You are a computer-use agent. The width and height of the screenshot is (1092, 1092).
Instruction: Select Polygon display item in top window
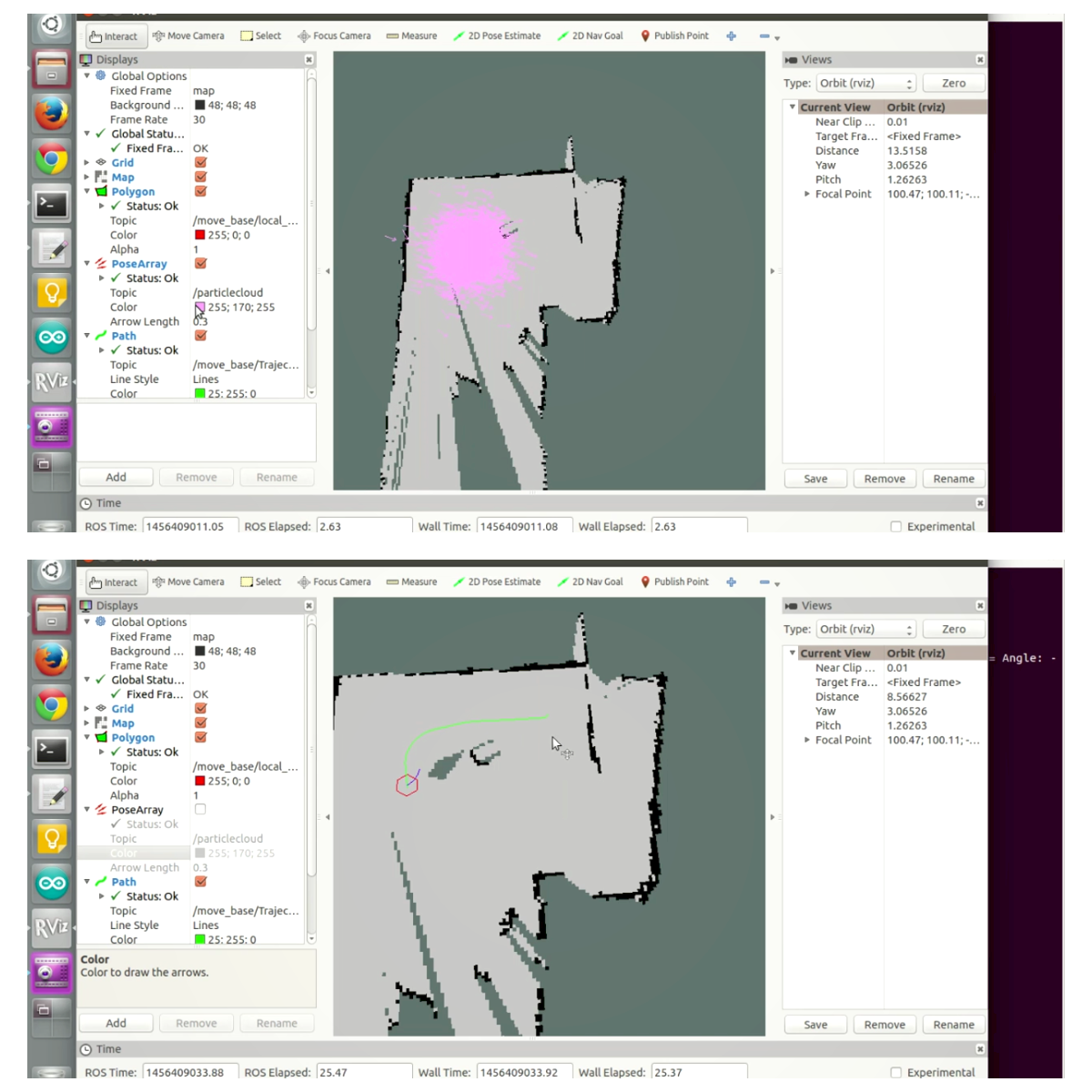tap(133, 192)
